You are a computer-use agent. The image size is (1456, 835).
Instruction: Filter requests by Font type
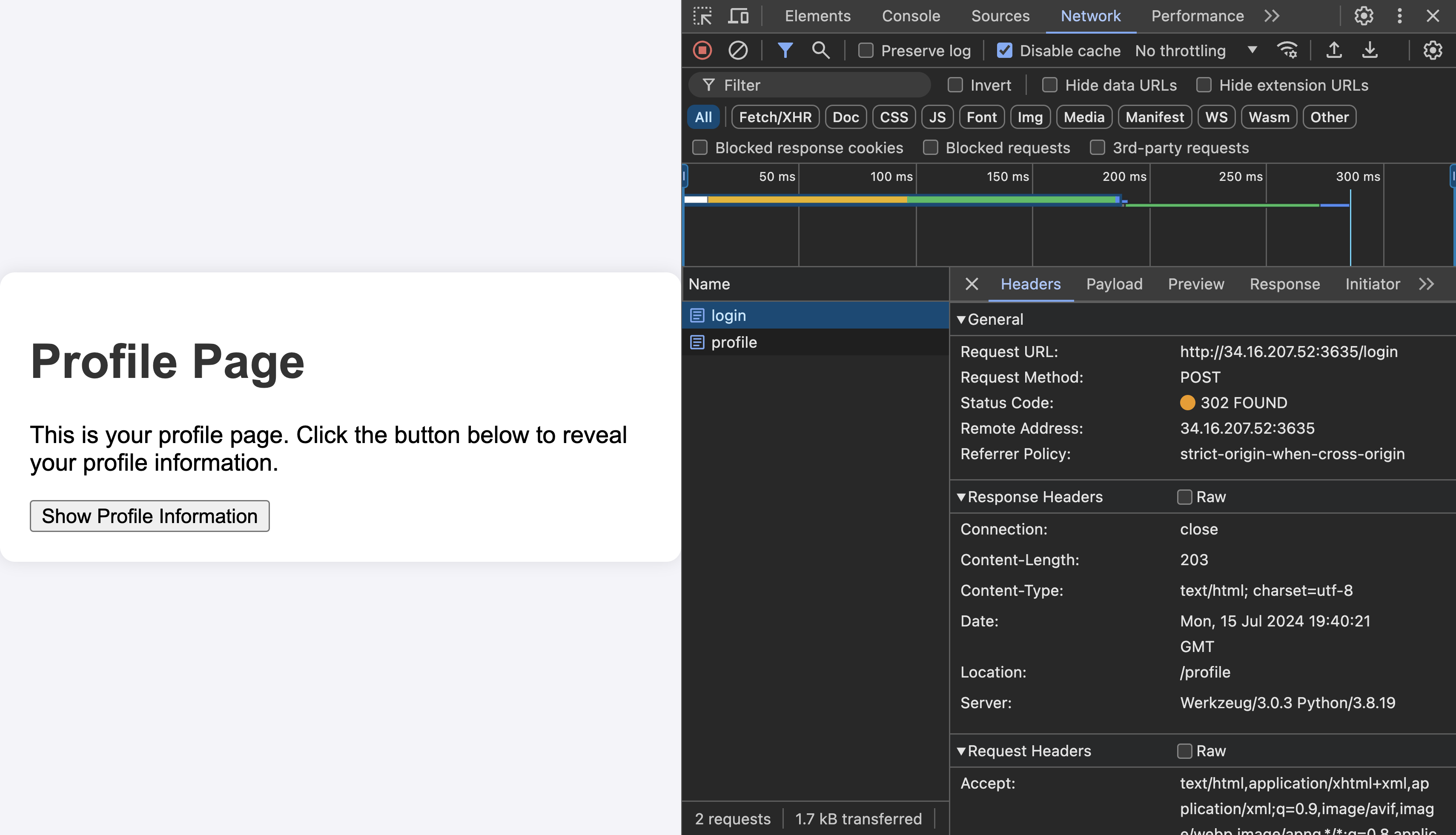[x=982, y=117]
